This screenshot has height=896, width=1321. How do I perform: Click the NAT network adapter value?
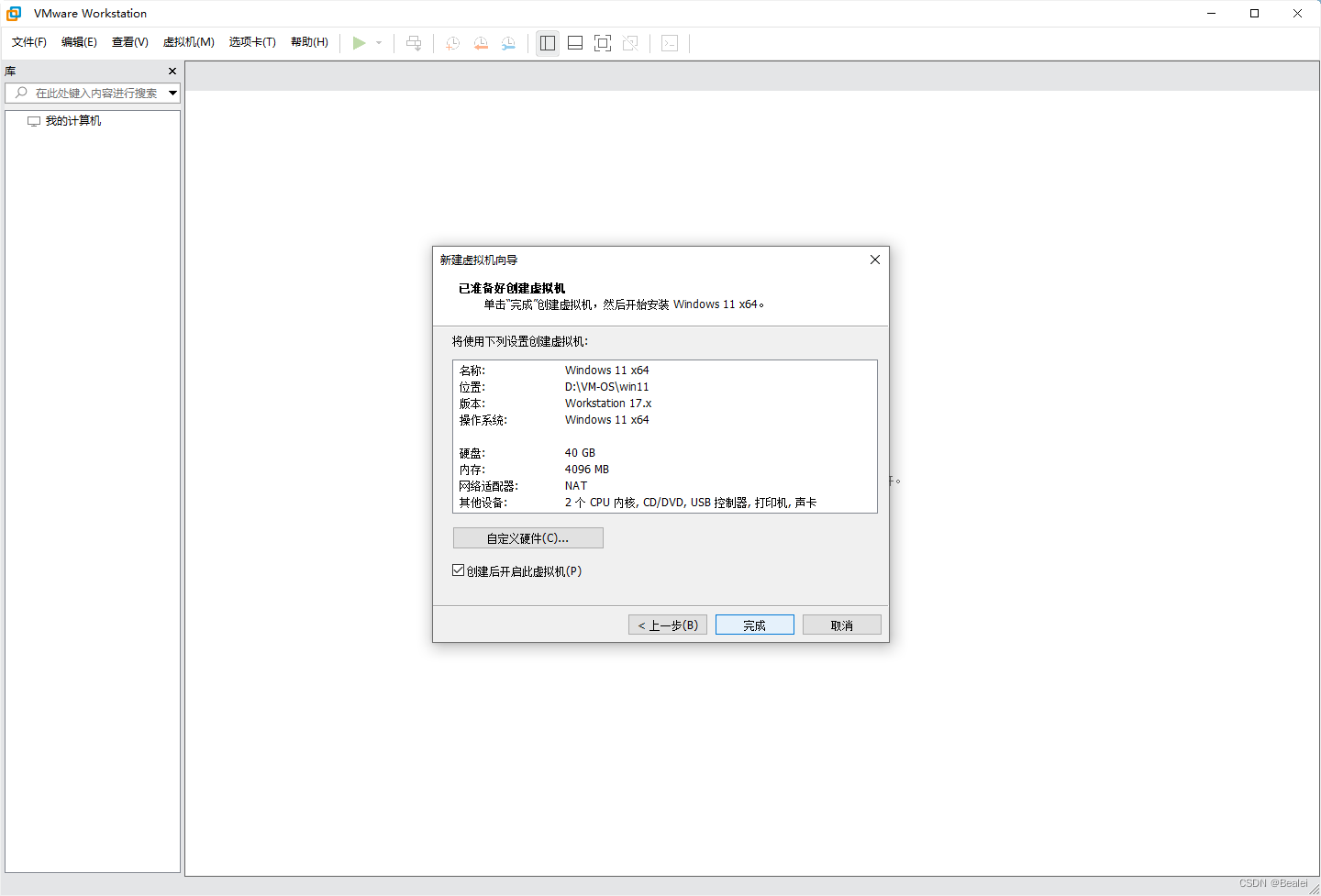pyautogui.click(x=576, y=486)
